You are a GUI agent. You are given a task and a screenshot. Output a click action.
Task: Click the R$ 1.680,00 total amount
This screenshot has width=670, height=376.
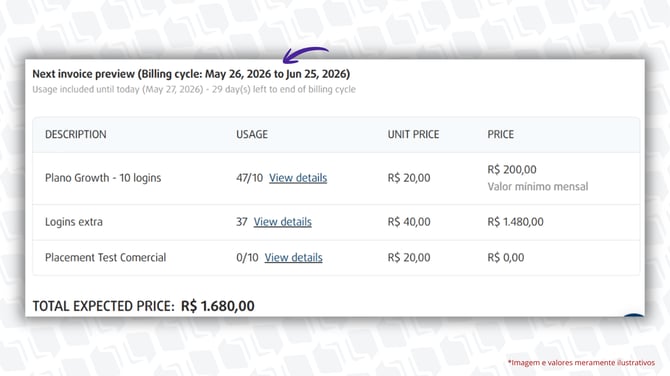218,306
